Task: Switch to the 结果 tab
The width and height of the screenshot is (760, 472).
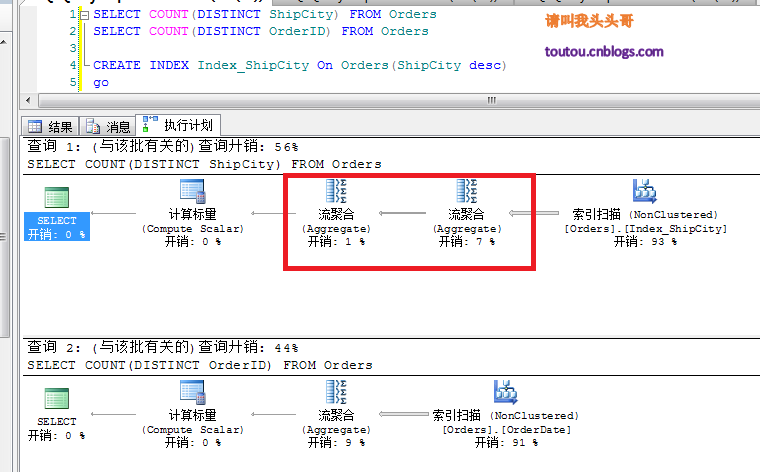Action: pos(51,127)
